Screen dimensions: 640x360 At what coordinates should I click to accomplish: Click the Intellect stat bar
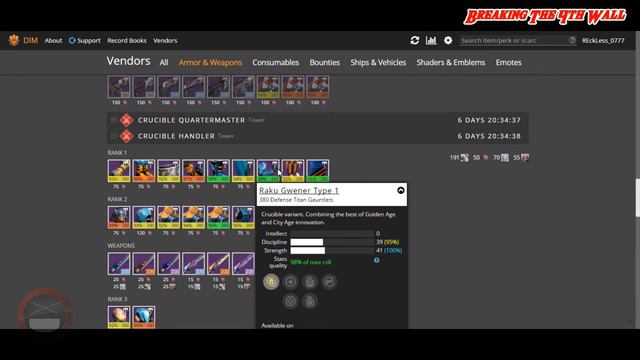(x=332, y=233)
